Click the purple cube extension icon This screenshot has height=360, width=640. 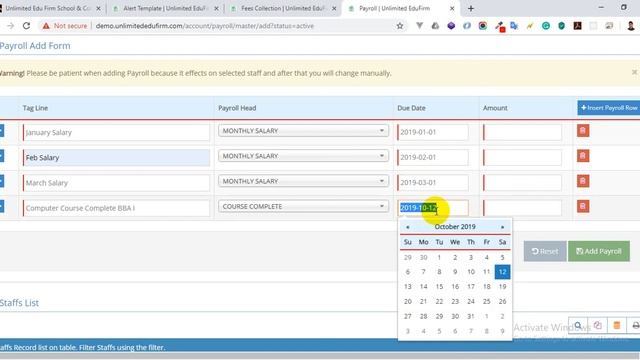tap(451, 26)
